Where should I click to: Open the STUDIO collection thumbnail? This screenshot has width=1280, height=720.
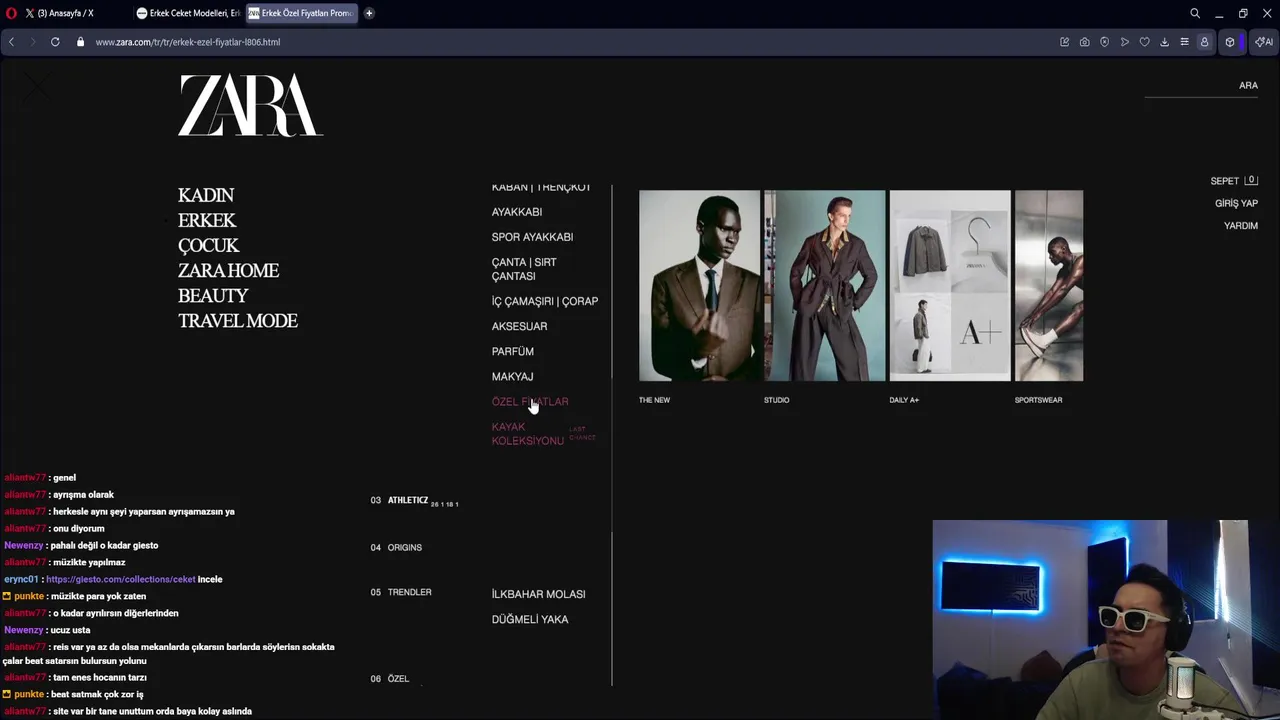[824, 286]
